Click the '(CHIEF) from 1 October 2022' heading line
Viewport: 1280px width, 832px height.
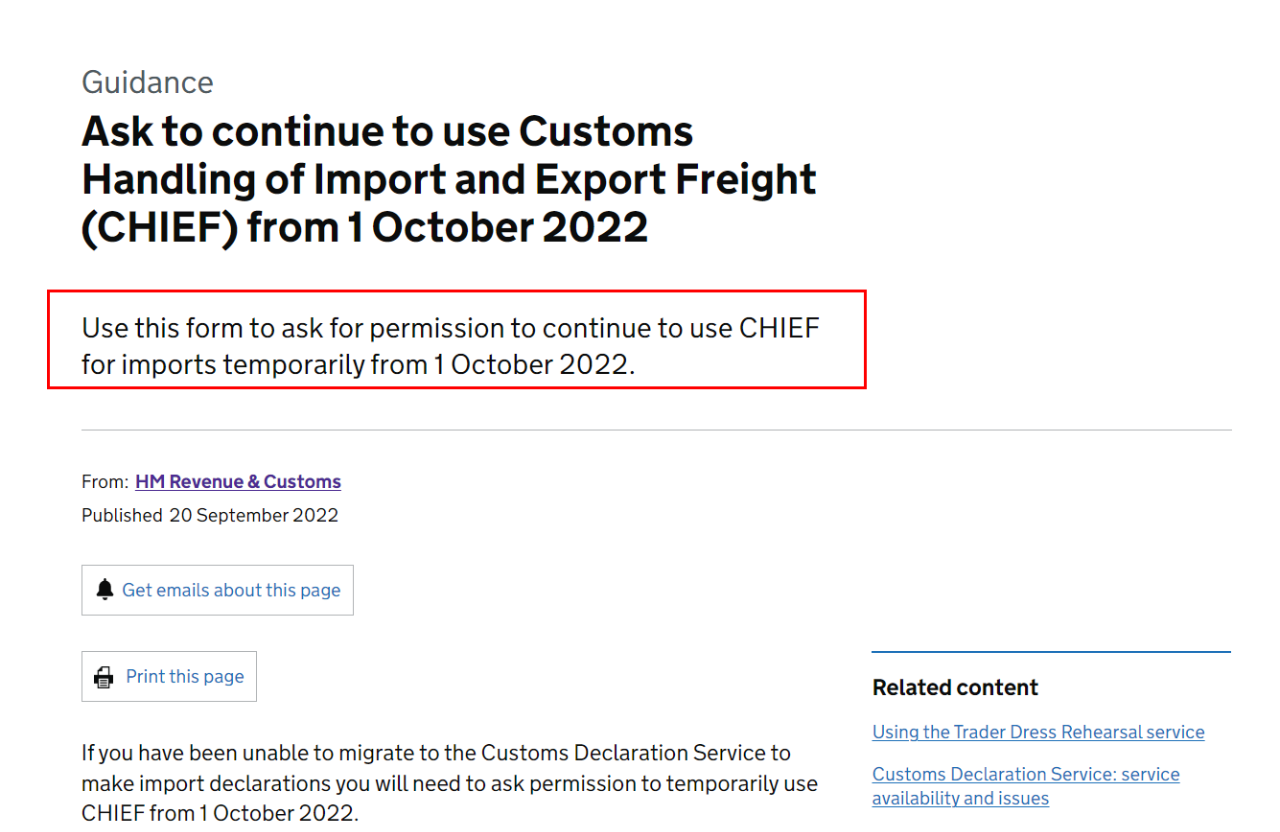[x=365, y=228]
